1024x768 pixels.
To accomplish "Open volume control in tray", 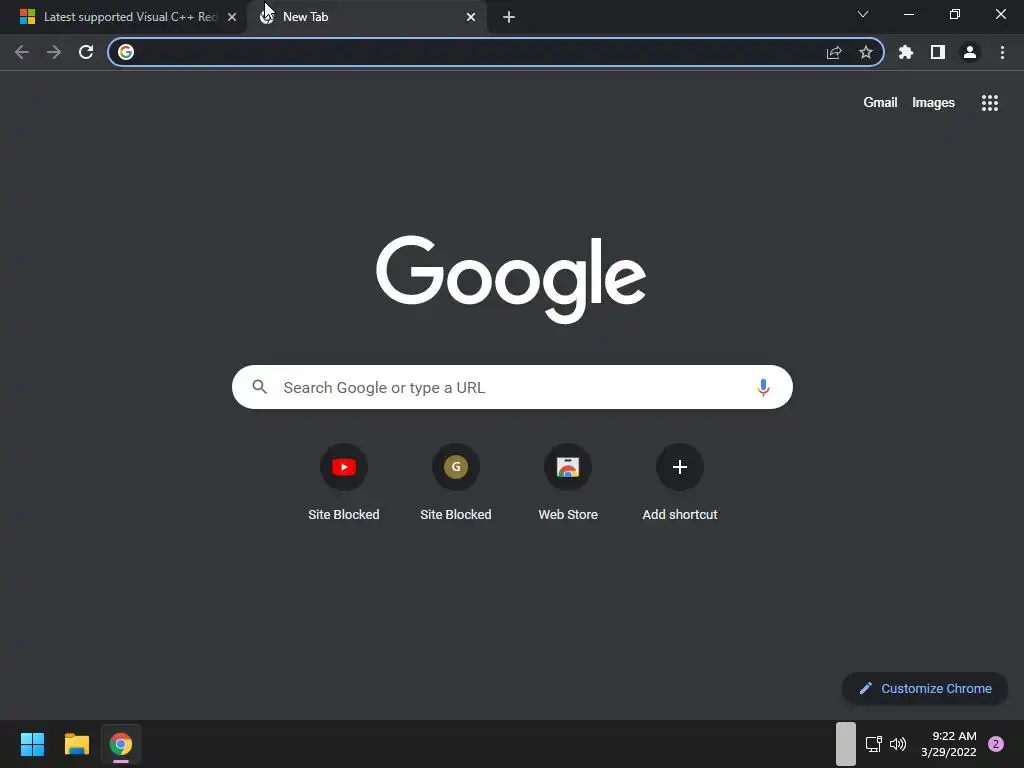I will pyautogui.click(x=898, y=744).
